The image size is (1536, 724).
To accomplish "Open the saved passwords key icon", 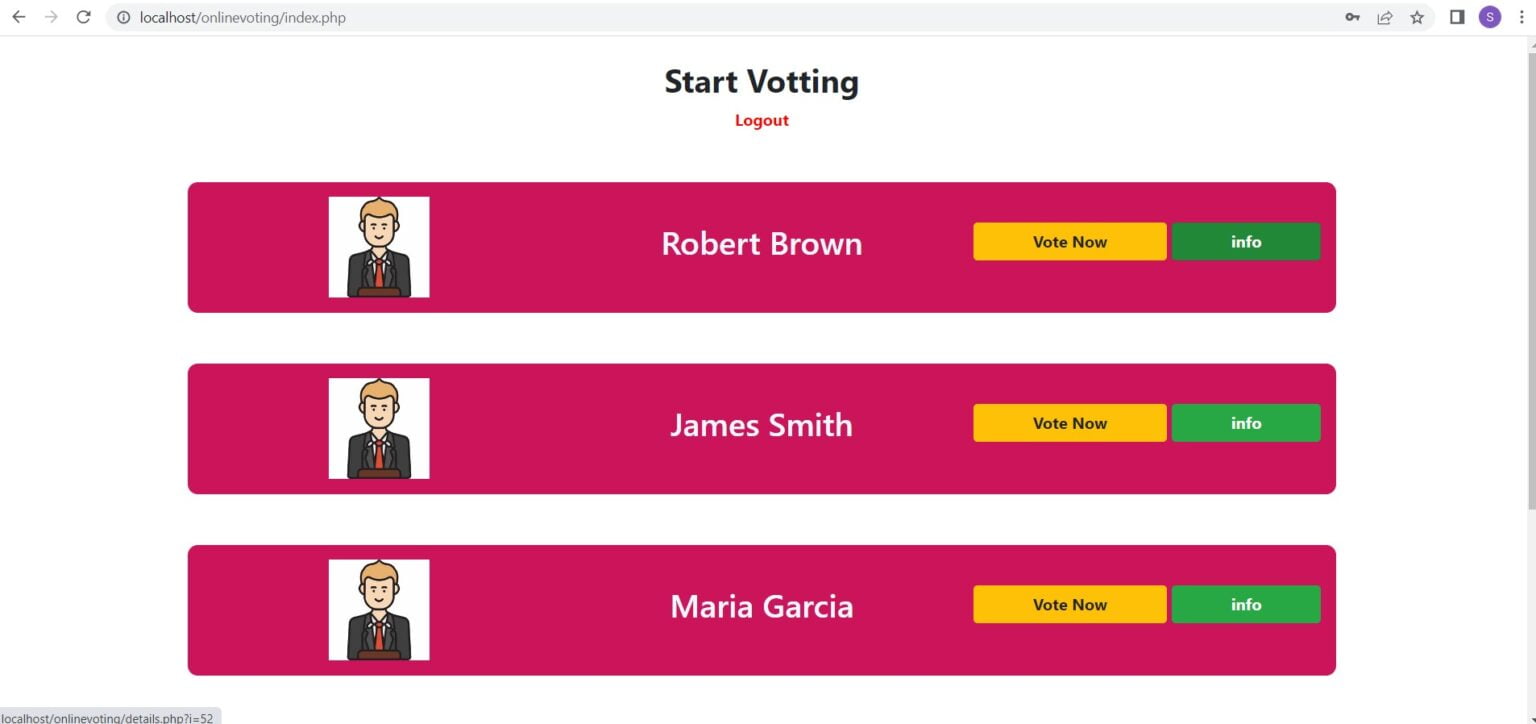I will point(1352,17).
